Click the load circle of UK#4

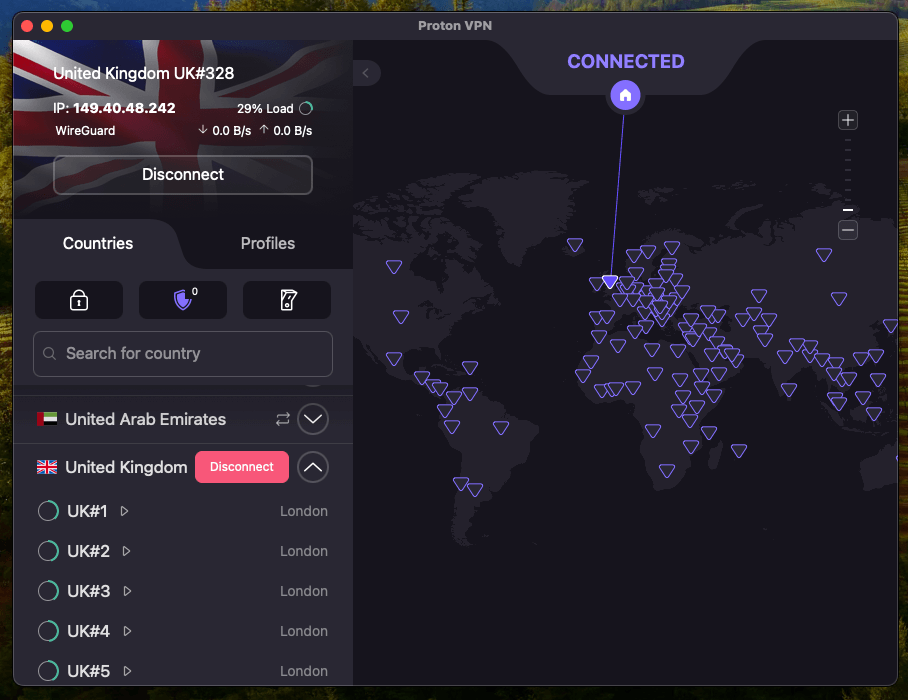point(48,631)
